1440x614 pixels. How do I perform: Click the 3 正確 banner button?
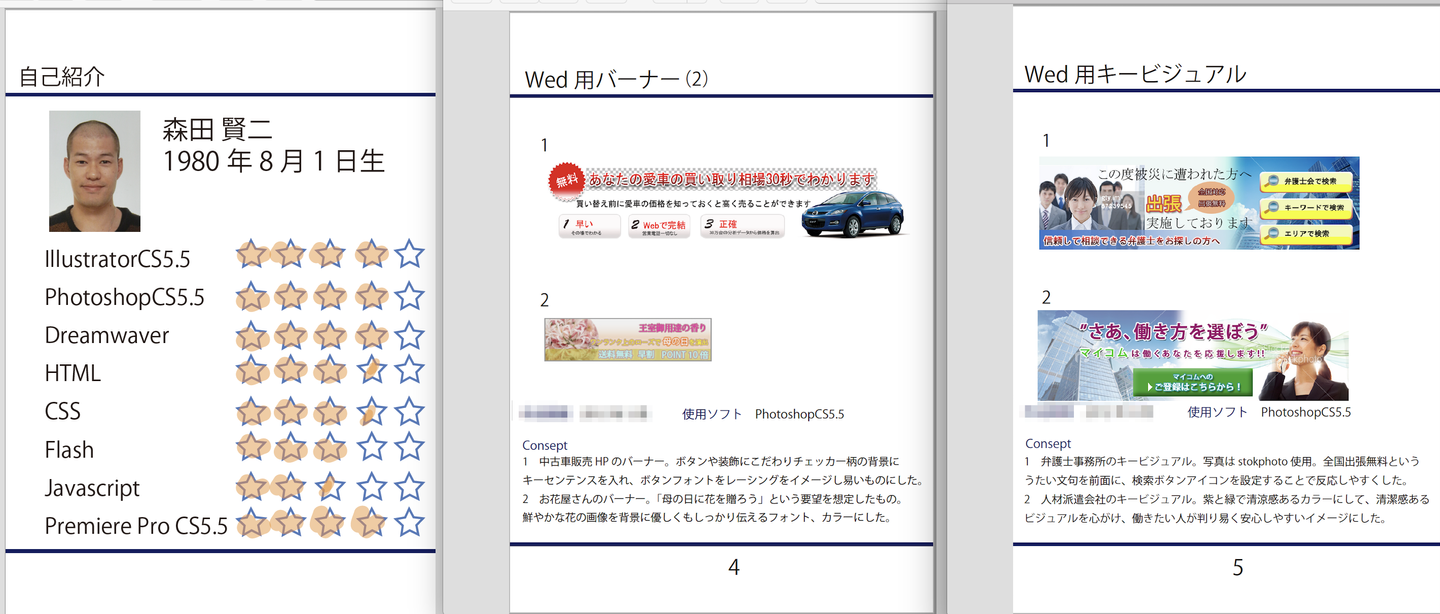741,227
